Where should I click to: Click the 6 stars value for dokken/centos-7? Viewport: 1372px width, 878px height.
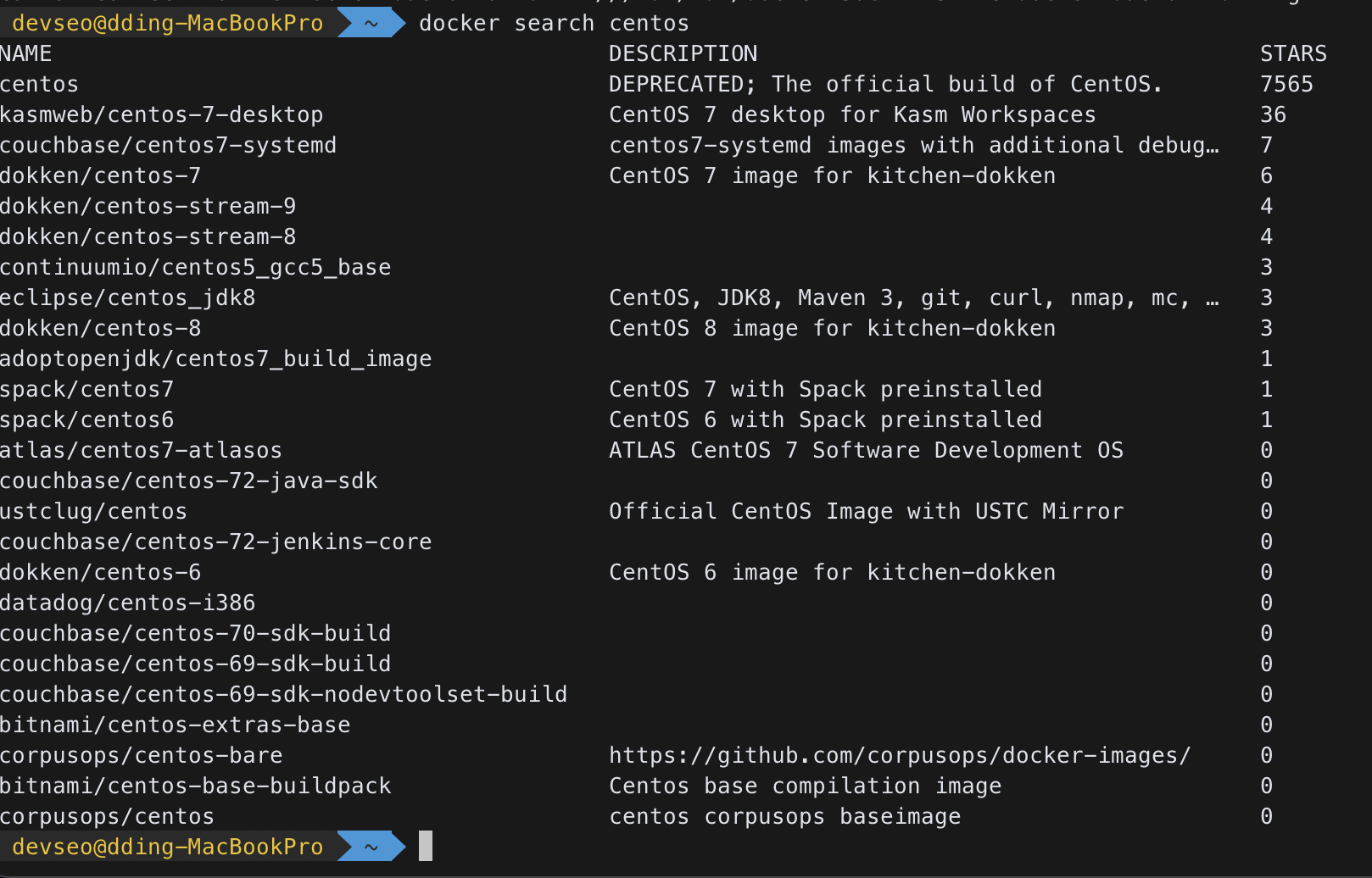pyautogui.click(x=1266, y=176)
